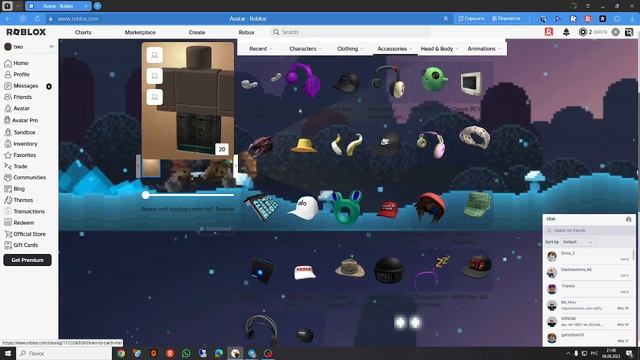
Task: Select the purple headphones accessory
Action: pyautogui.click(x=303, y=80)
